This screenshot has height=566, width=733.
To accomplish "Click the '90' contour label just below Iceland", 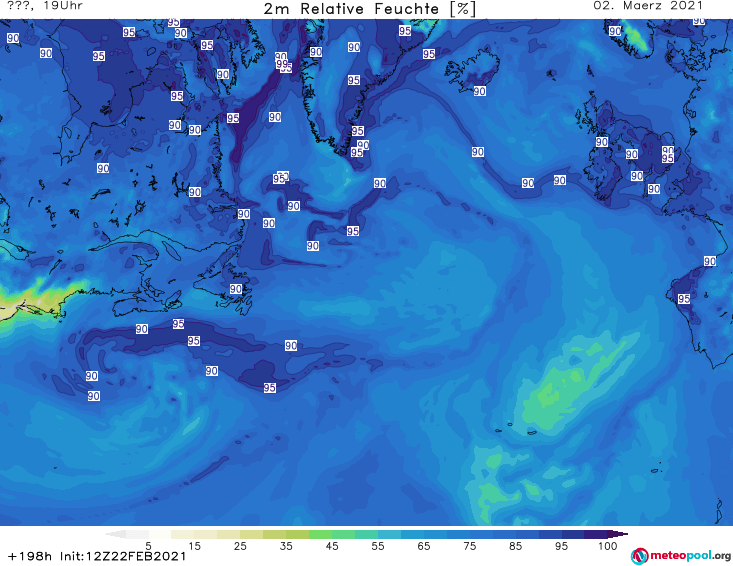I will pos(480,91).
